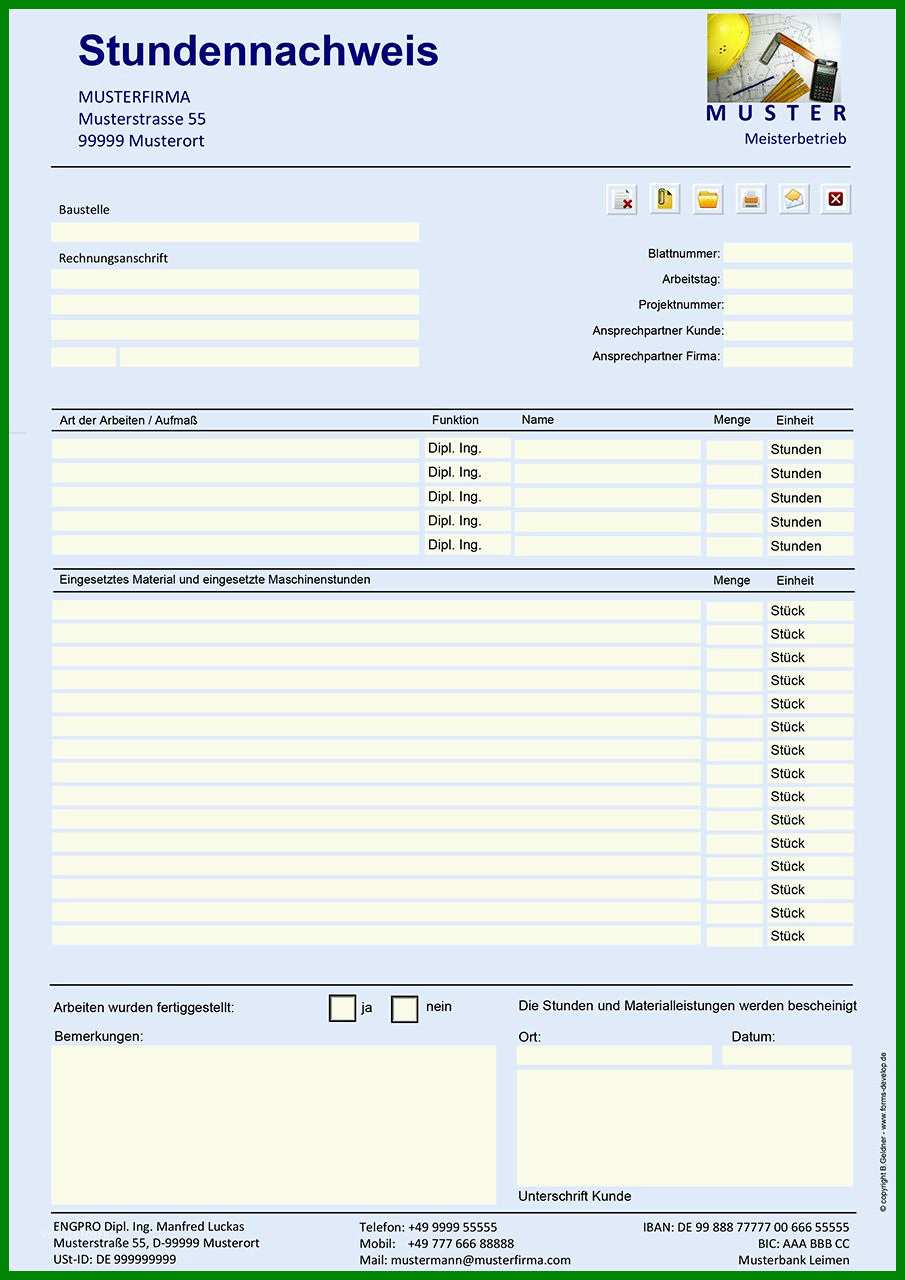905x1280 pixels.
Task: Click the "BIC: AAA BBB CC" footer entry
Action: click(804, 1243)
